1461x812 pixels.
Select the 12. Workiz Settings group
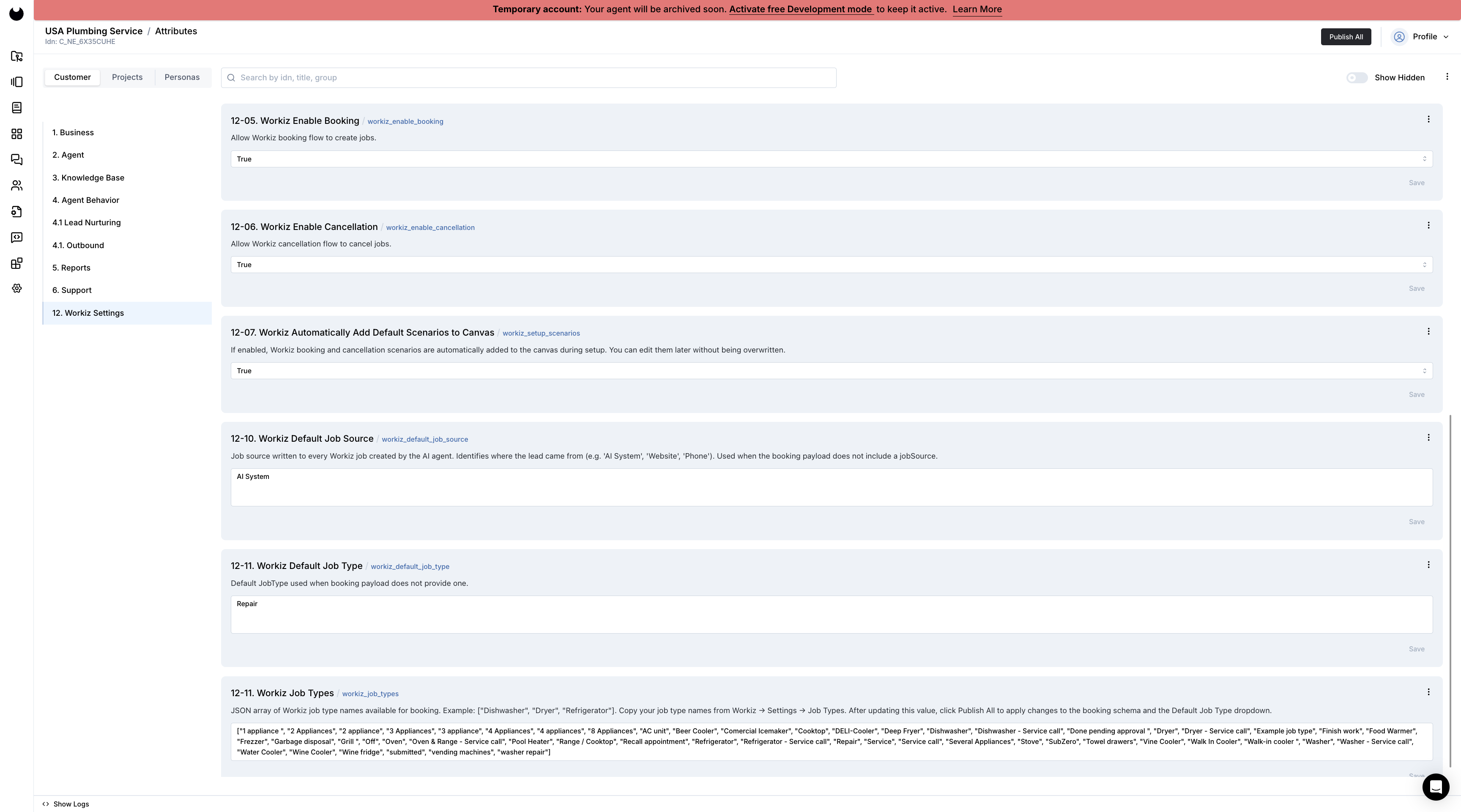click(127, 313)
